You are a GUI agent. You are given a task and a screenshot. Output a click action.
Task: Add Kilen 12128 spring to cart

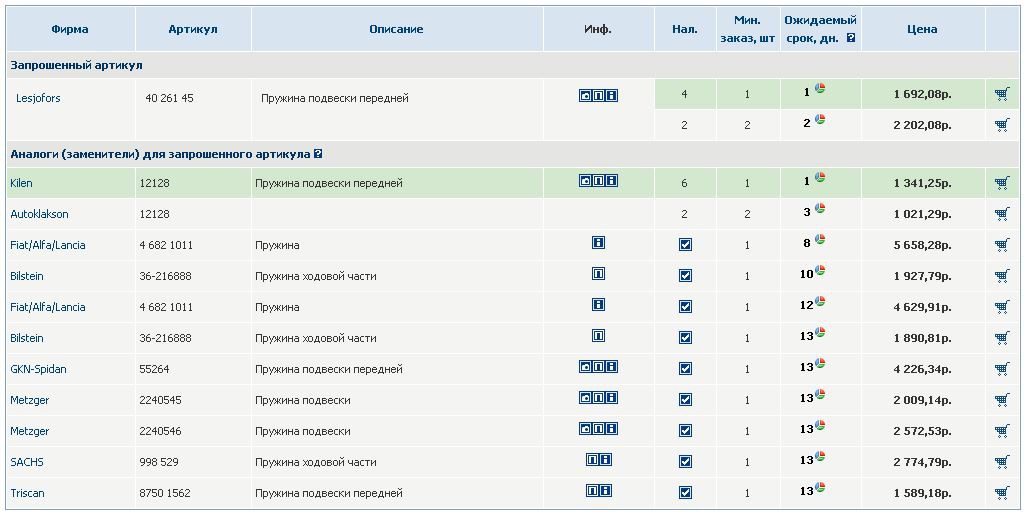(x=1002, y=183)
